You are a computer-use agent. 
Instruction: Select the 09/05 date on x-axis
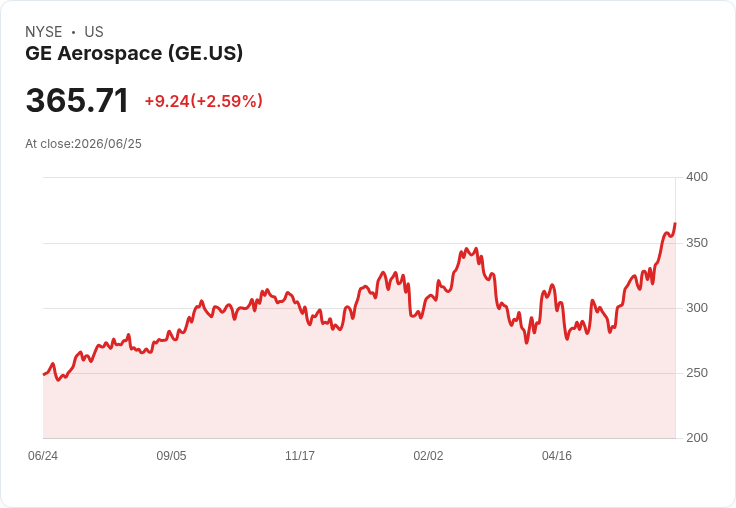171,456
